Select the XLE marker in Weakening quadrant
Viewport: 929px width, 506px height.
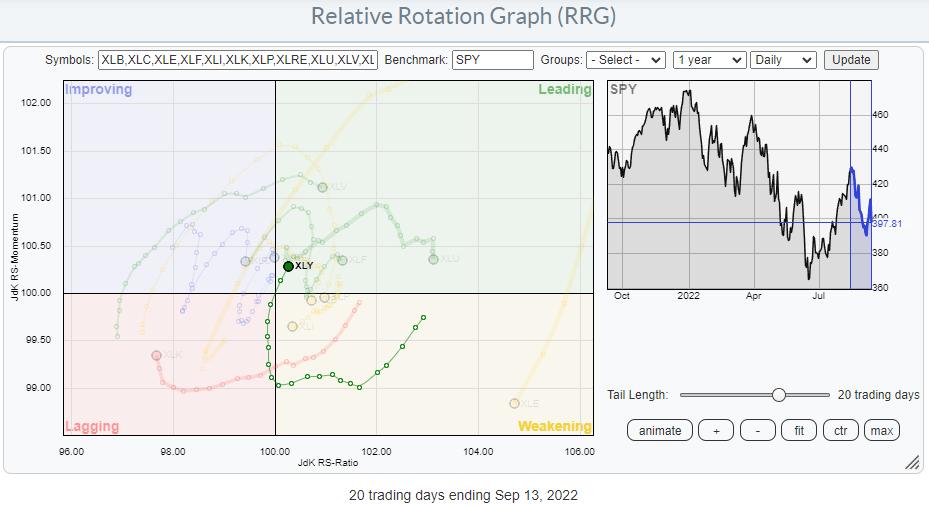pyautogui.click(x=514, y=403)
